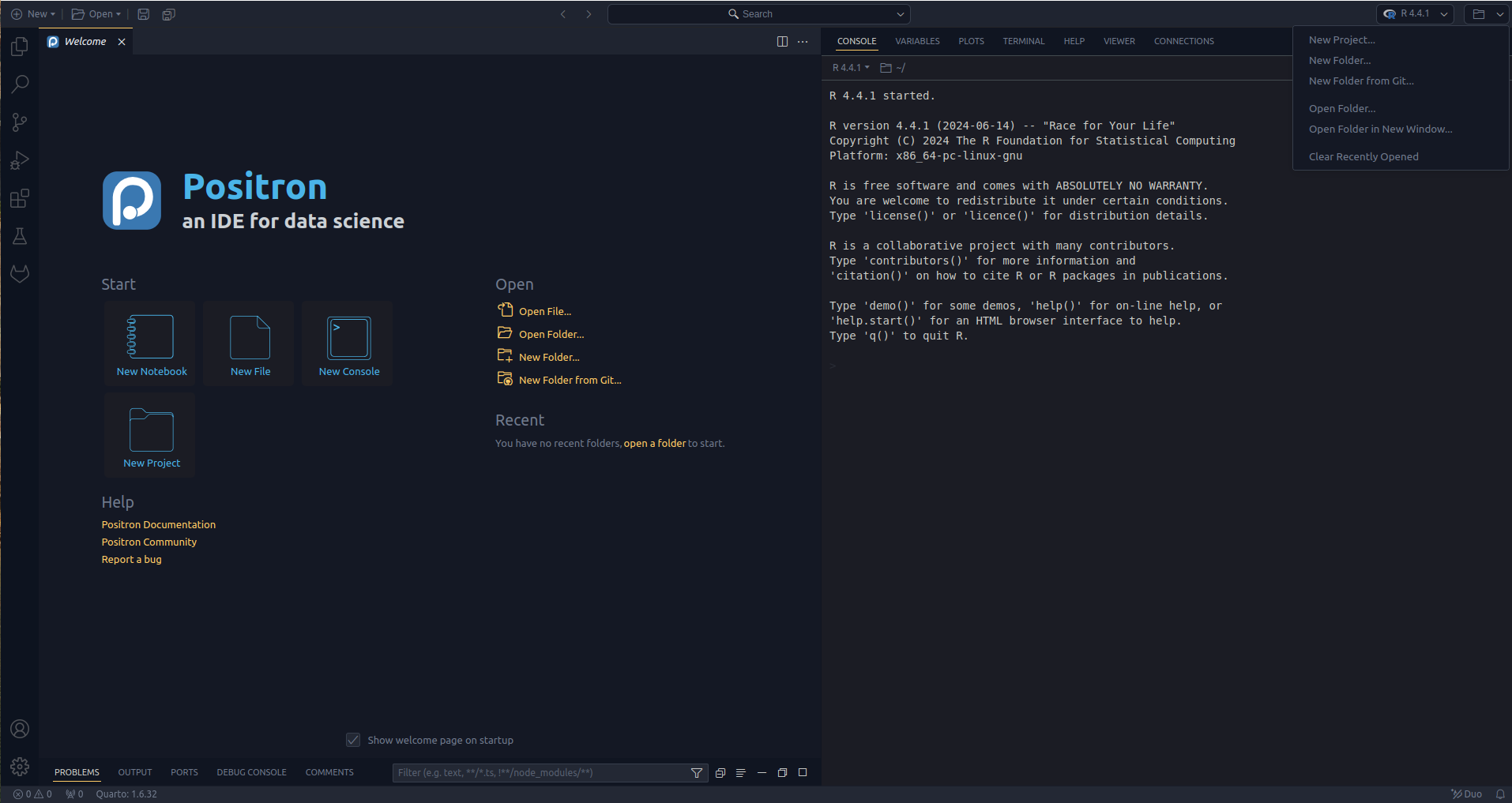Toggle Show welcome page on startup checkbox
Screen dimensions: 1512x803
pyautogui.click(x=353, y=740)
